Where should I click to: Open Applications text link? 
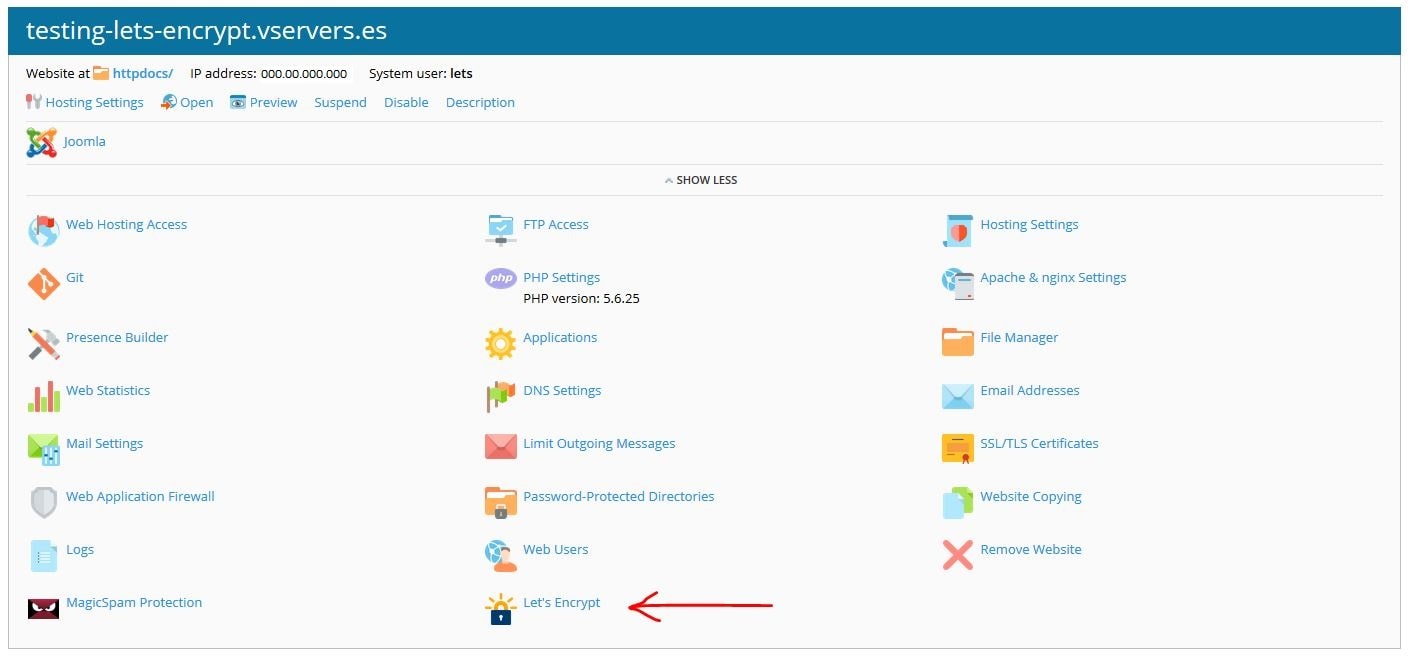click(560, 337)
